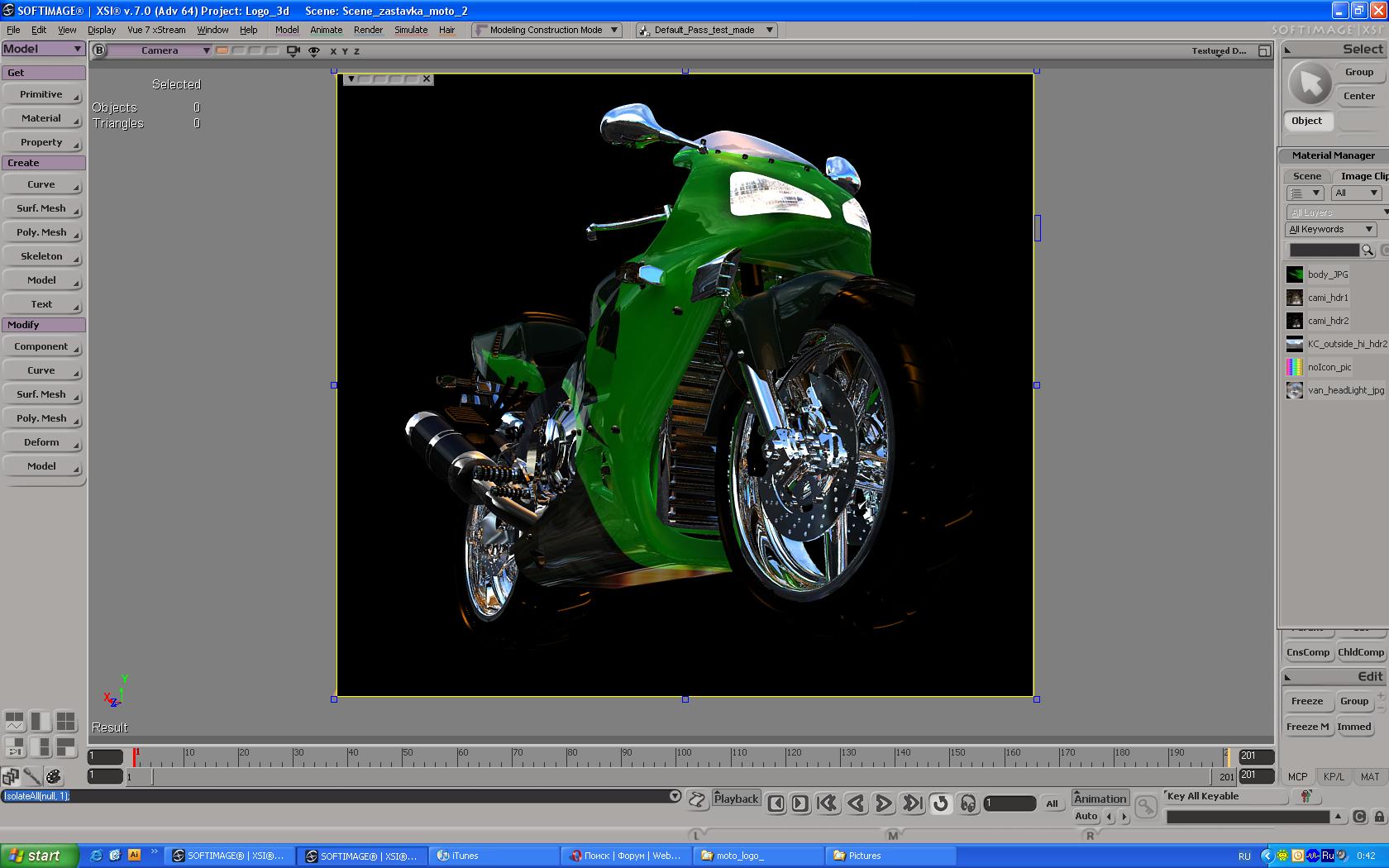Open the viewport camera icon menu

point(293,50)
